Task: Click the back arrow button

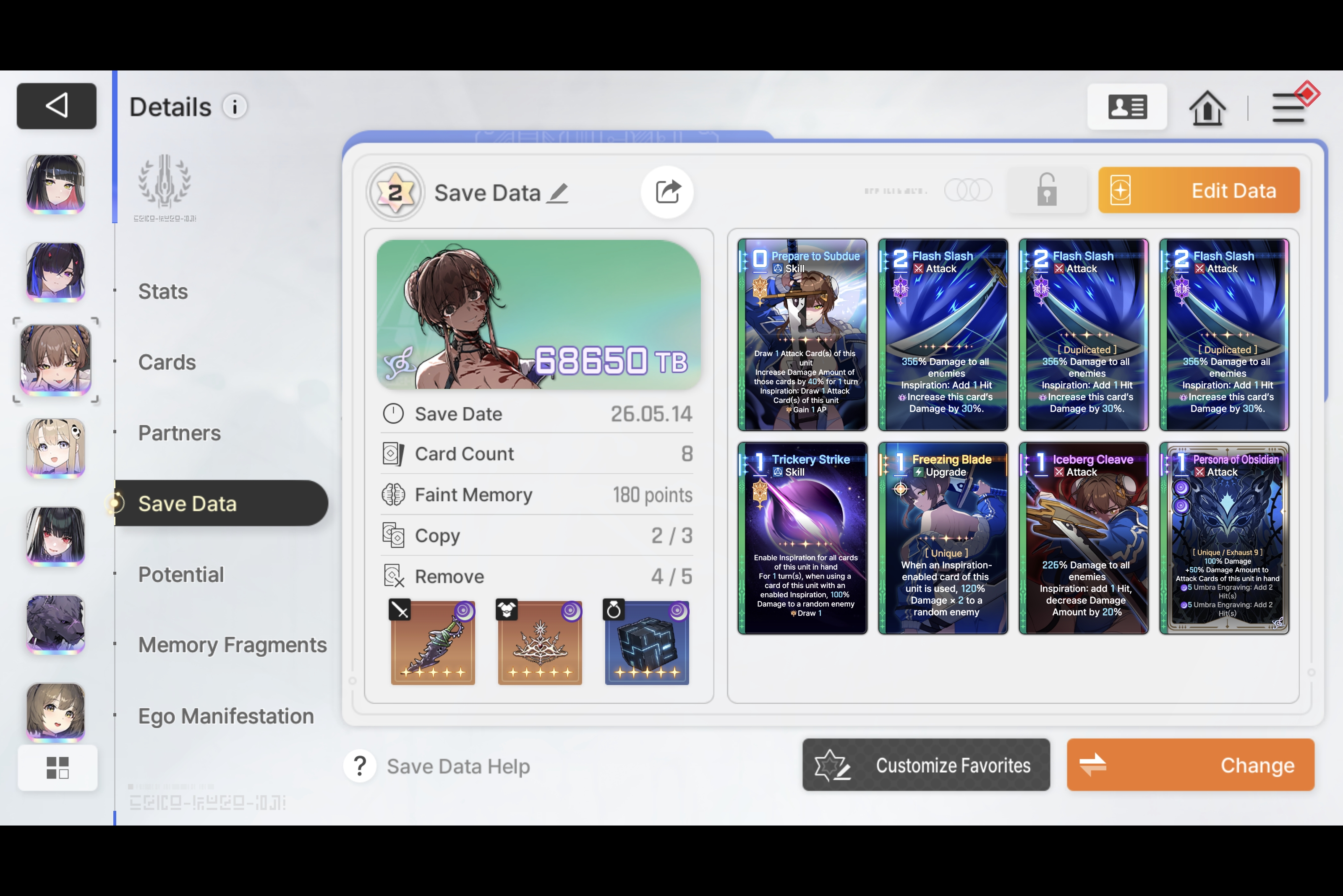Action: click(x=57, y=106)
